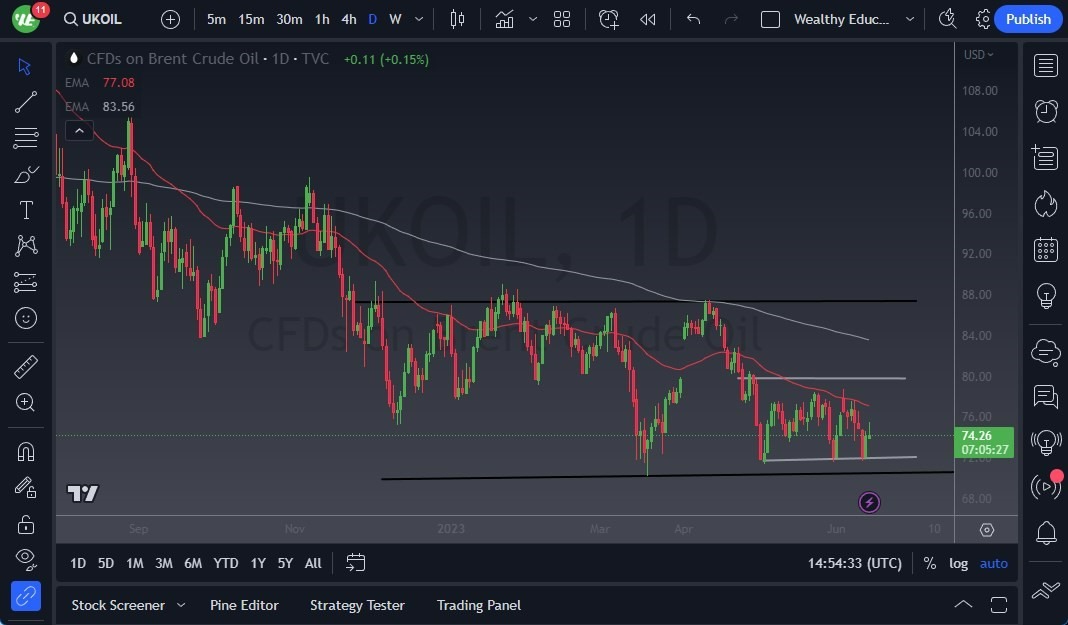Open the Pine Editor tab
Screen dimensions: 1068x625
pos(244,605)
